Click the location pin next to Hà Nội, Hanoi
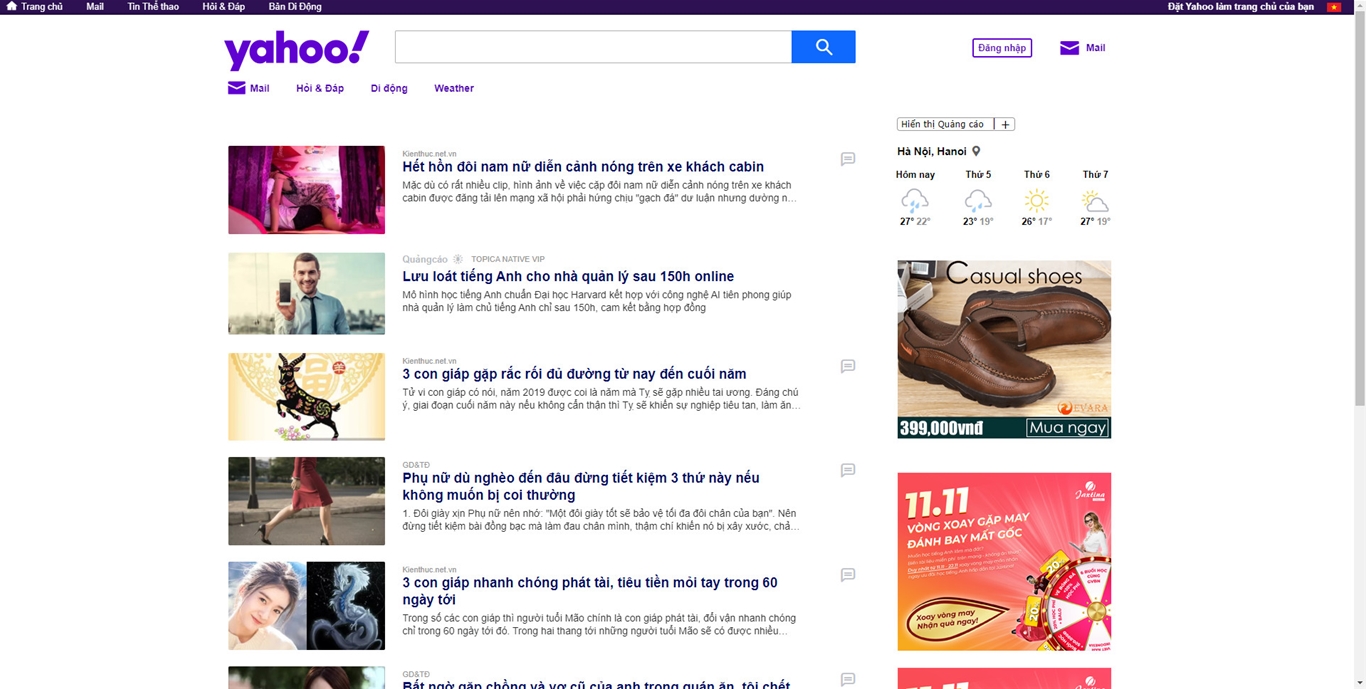 point(976,150)
